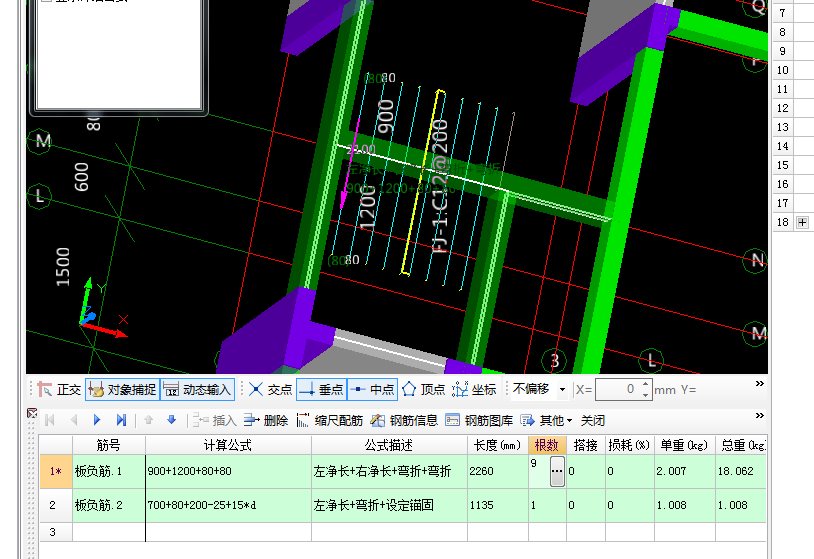Click 插入 insert row
The width and height of the screenshot is (814, 559).
click(215, 420)
